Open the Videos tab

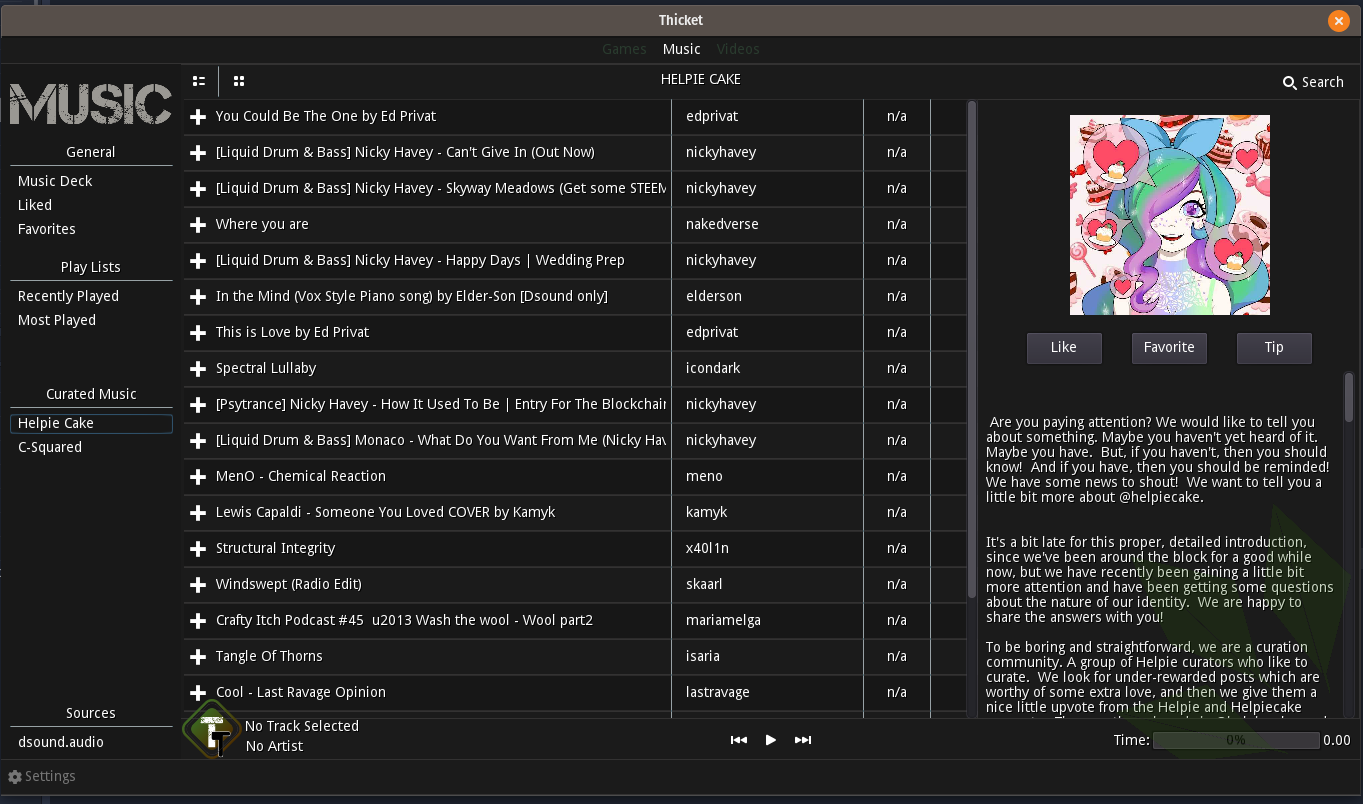point(738,49)
